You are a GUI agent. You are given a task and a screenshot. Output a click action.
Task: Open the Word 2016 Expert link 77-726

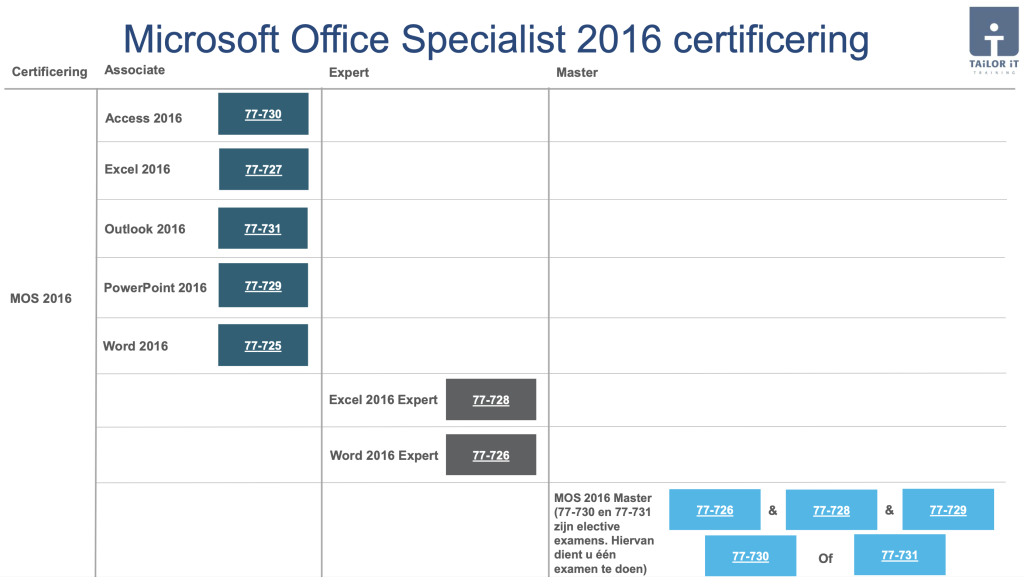(x=491, y=455)
